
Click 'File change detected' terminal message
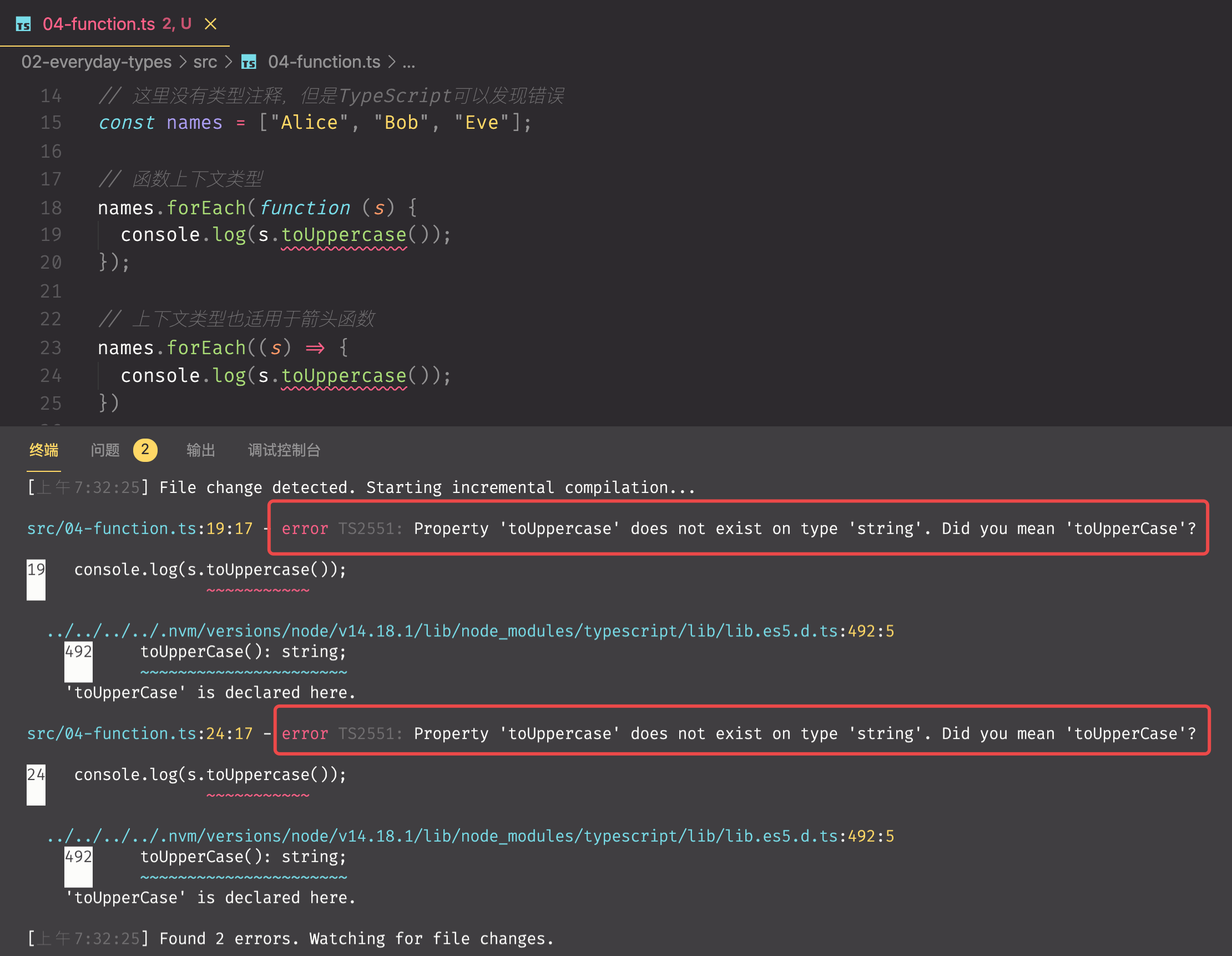click(x=427, y=487)
